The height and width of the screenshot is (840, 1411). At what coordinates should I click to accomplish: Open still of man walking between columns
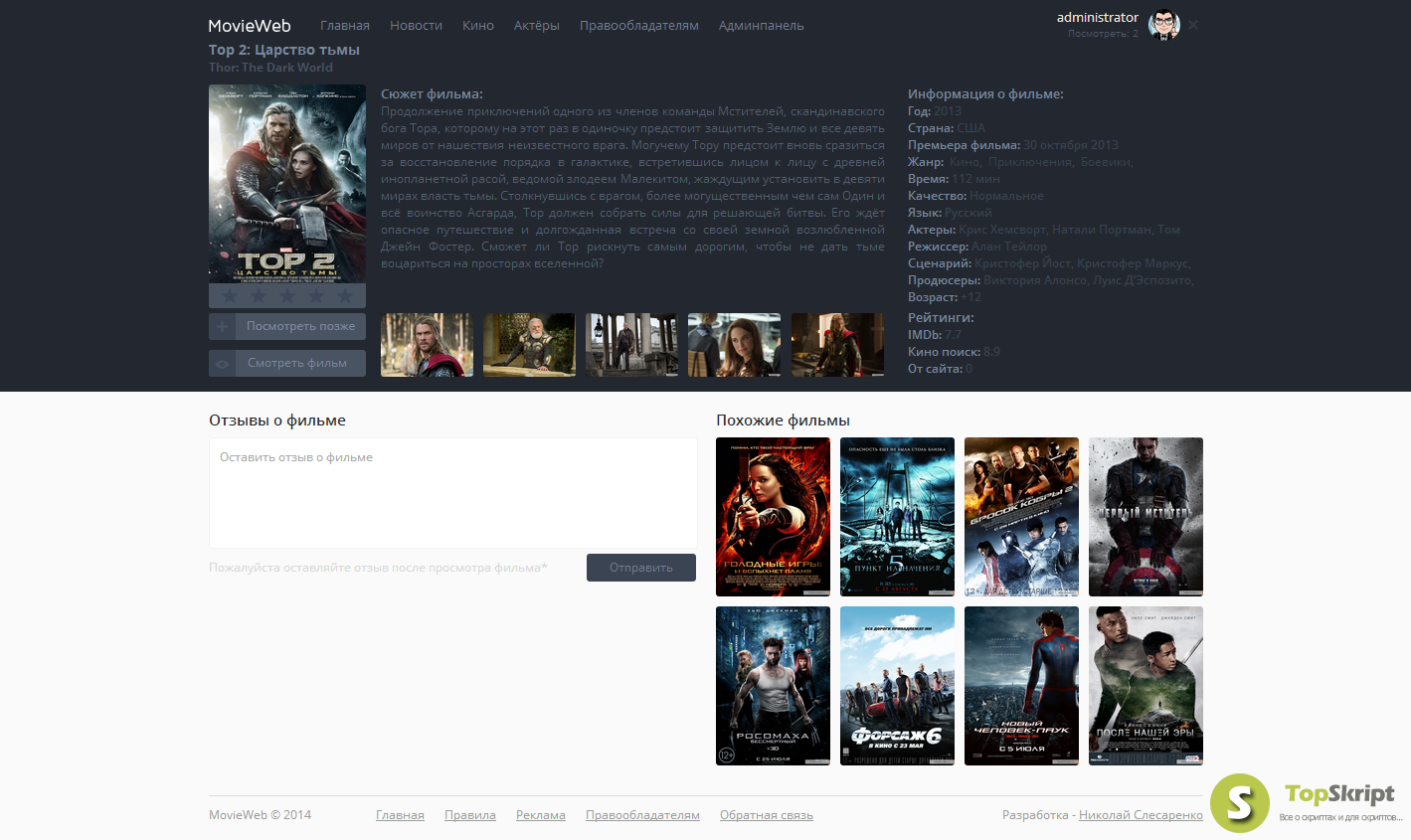631,345
